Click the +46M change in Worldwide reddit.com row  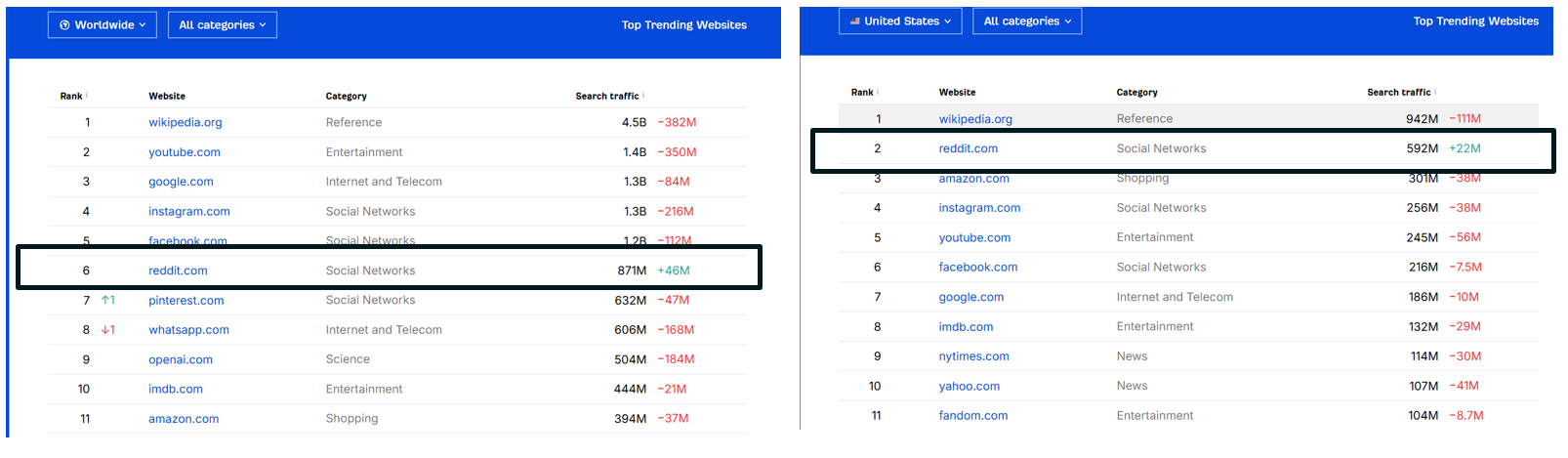tap(674, 271)
